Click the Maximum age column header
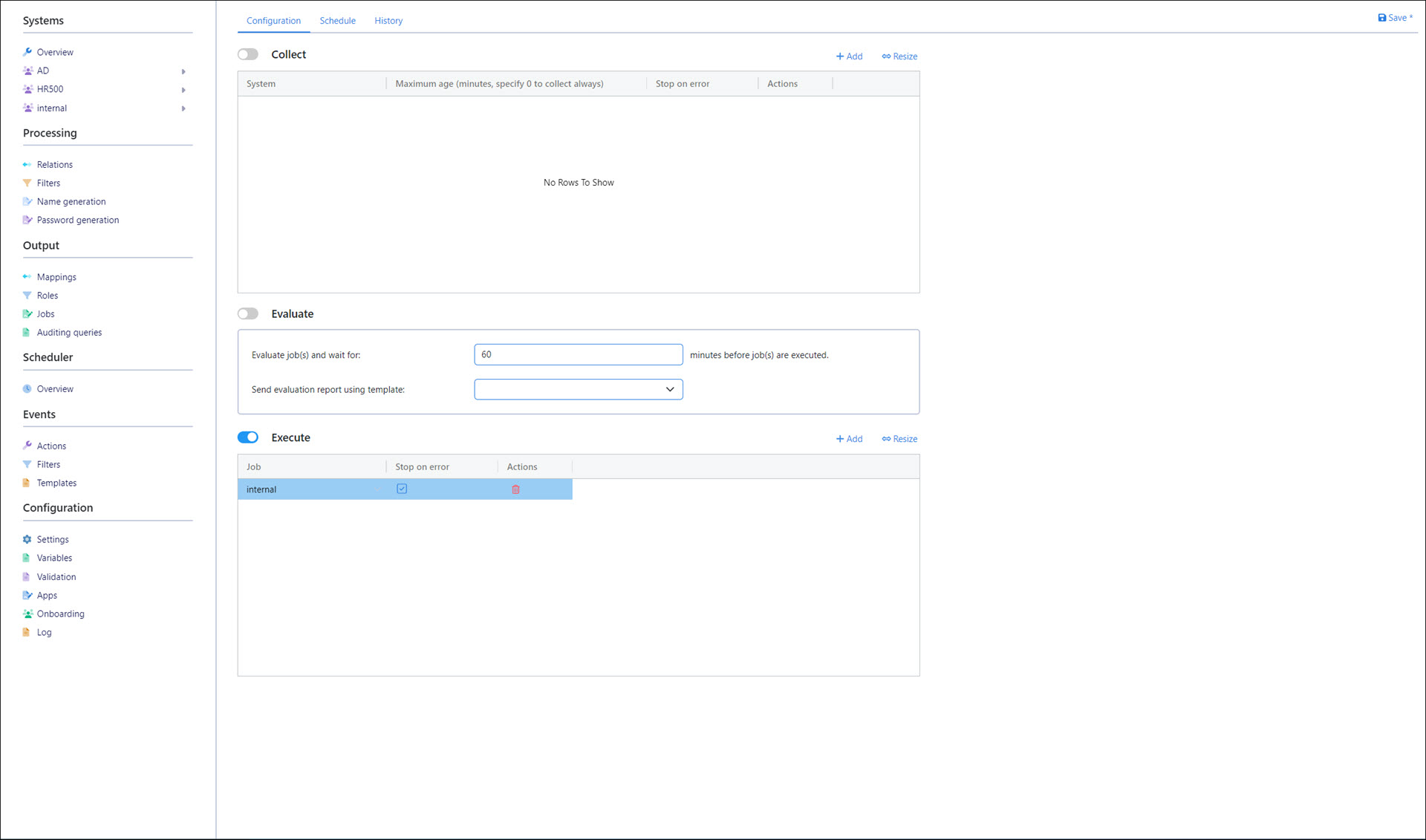 (x=516, y=84)
